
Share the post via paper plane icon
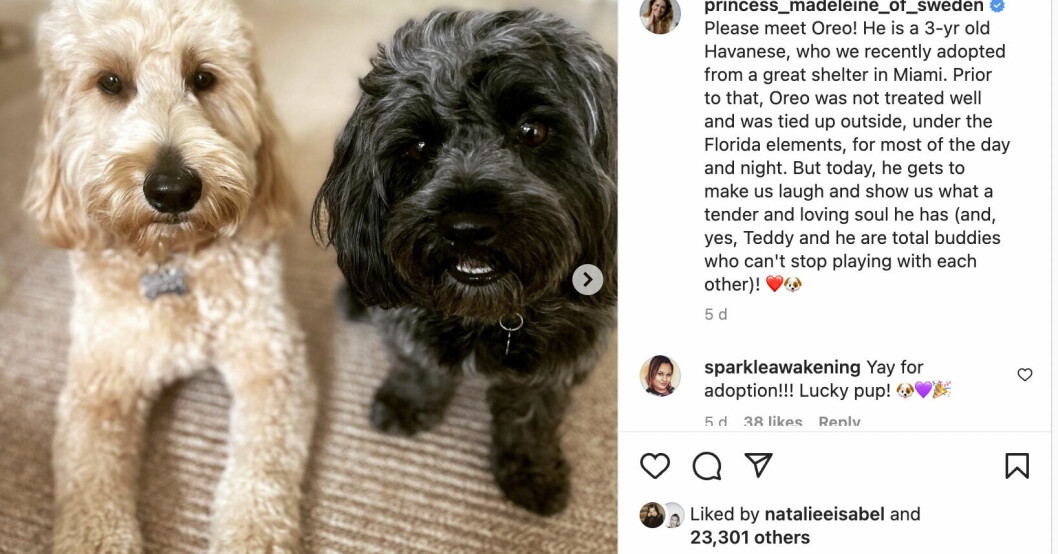tap(758, 465)
